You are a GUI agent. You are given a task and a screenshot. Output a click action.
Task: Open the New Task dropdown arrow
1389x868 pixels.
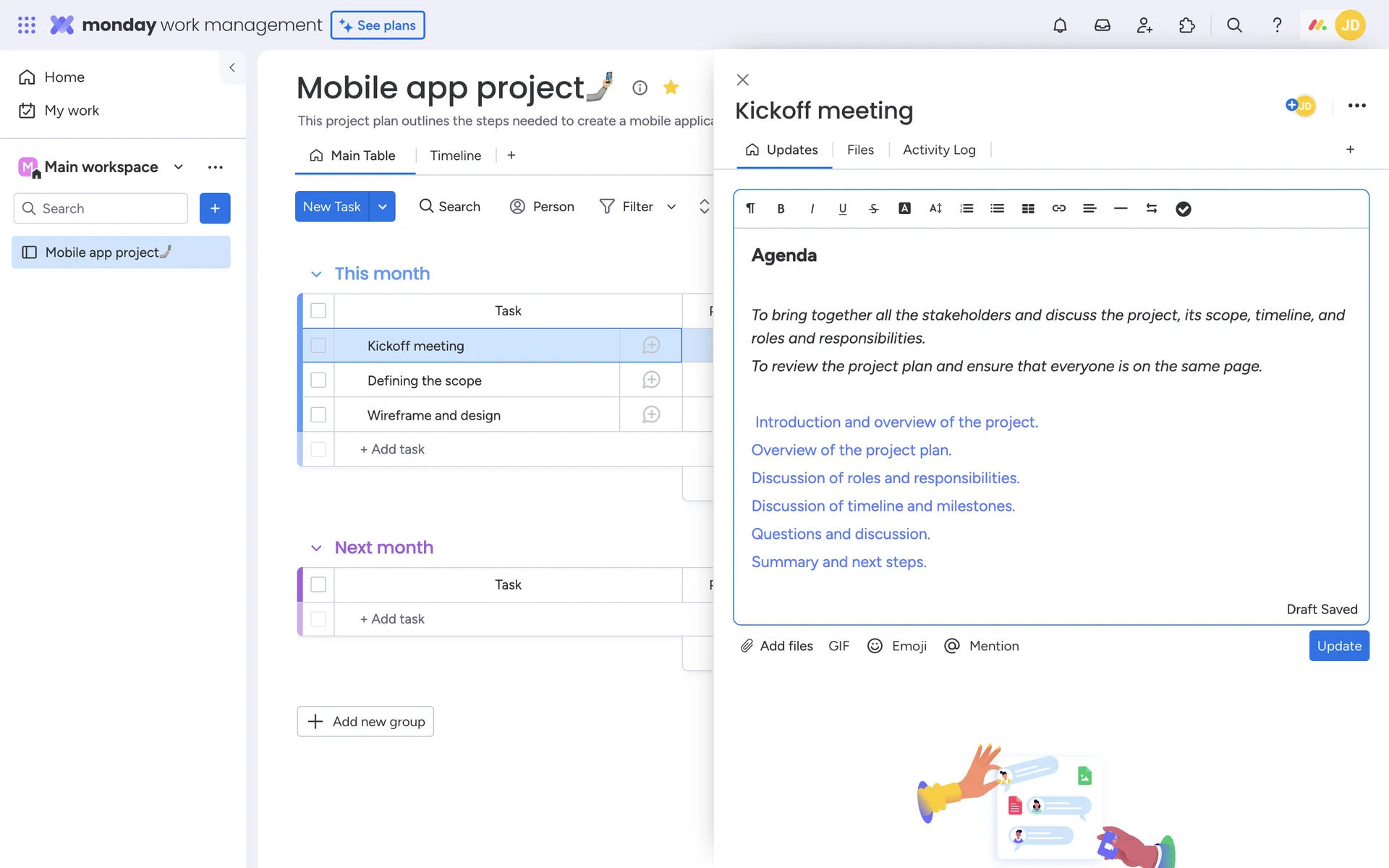[383, 207]
